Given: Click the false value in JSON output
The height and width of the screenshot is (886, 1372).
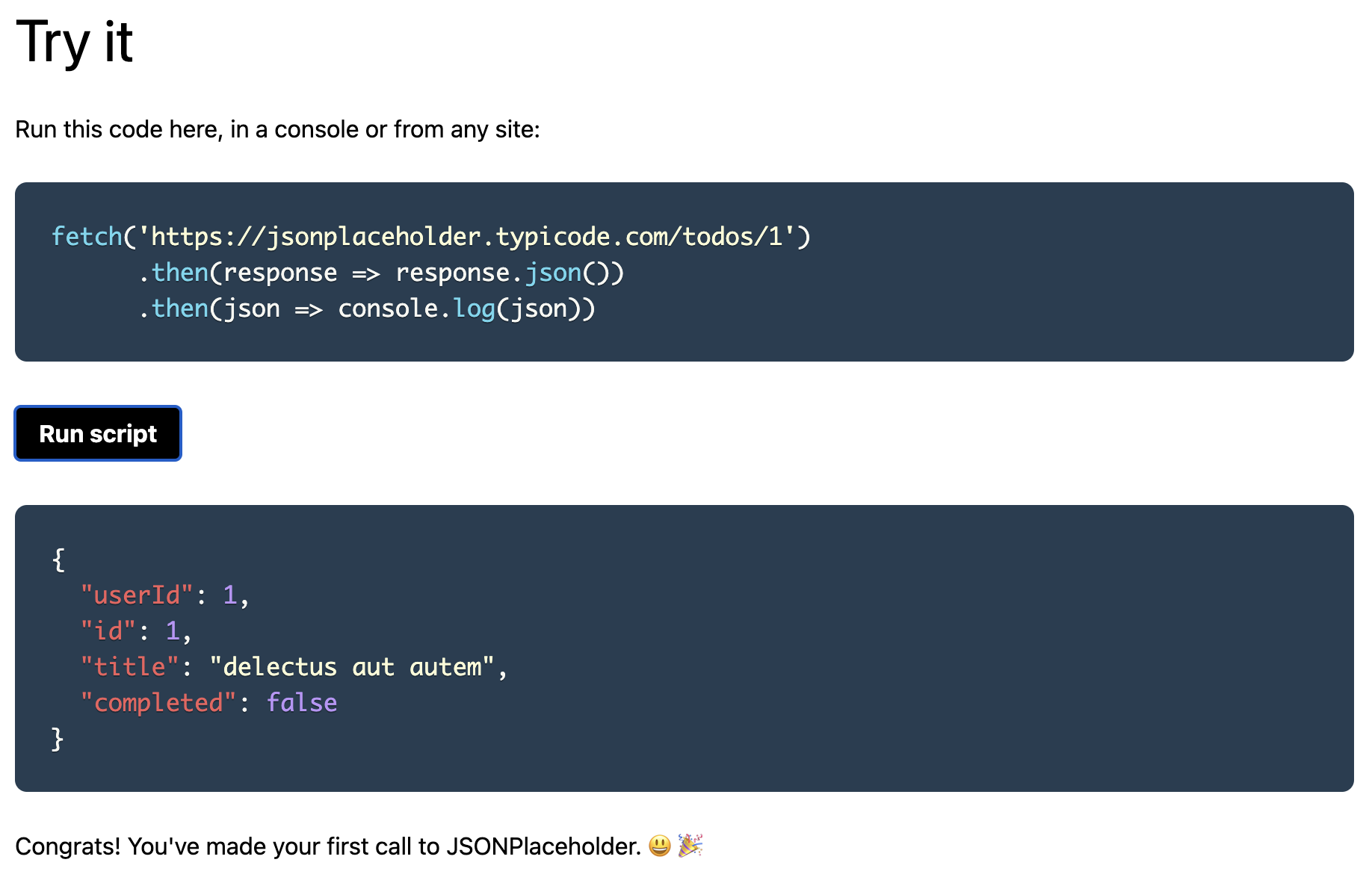Looking at the screenshot, I should (302, 703).
